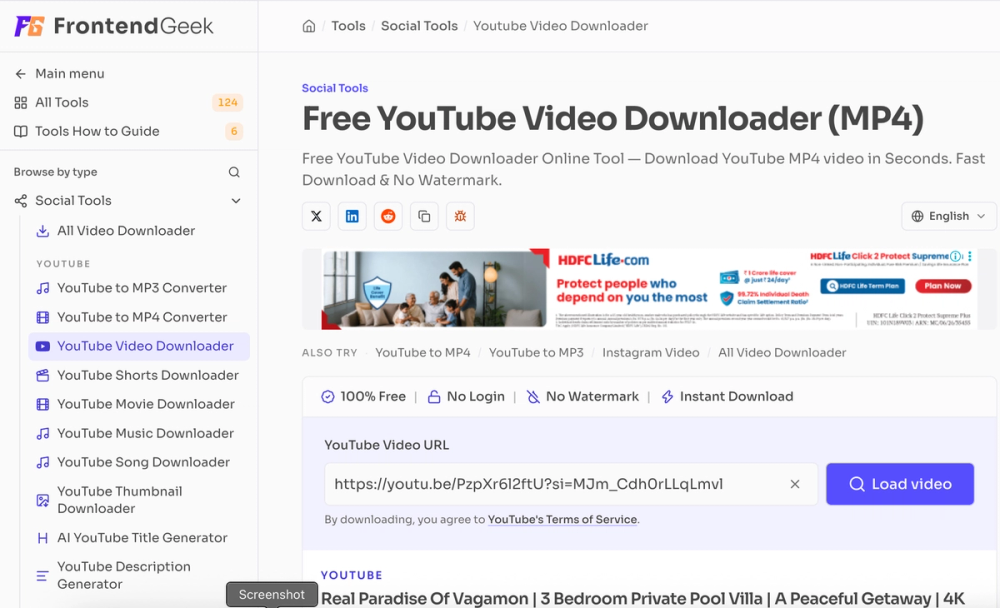1000x608 pixels.
Task: Open YouTube's Terms of Service link
Action: coord(562,520)
